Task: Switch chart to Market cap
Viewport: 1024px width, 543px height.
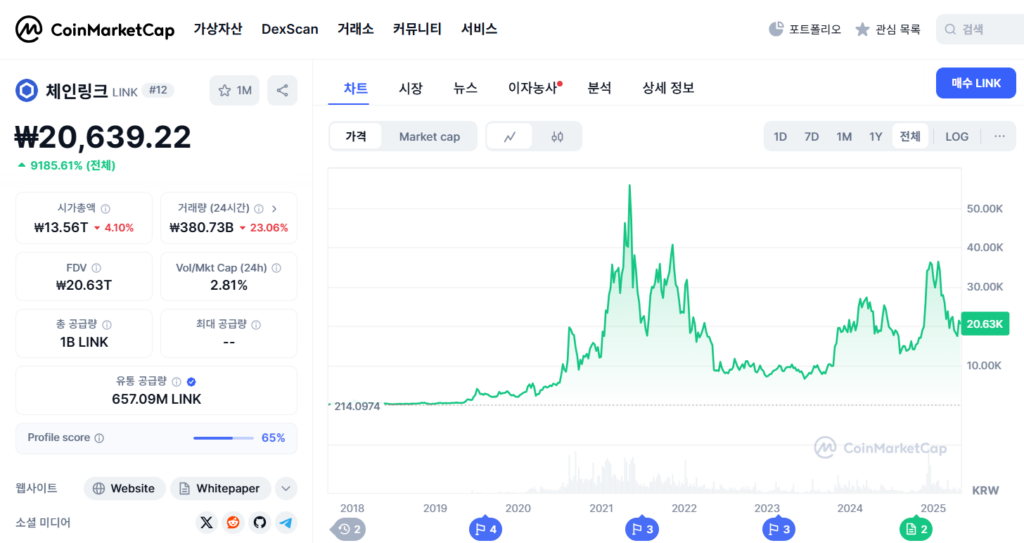Action: tap(429, 137)
